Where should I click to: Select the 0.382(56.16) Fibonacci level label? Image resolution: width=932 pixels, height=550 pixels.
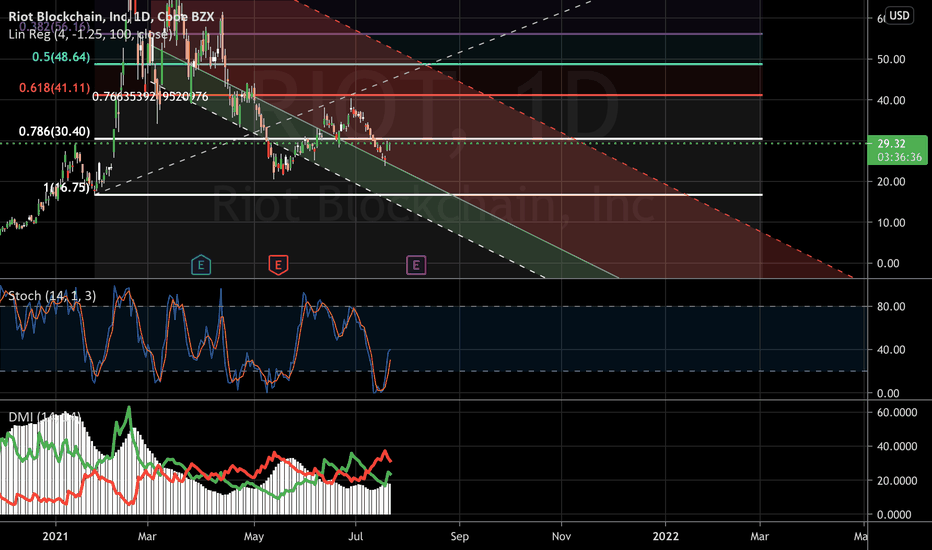point(55,26)
